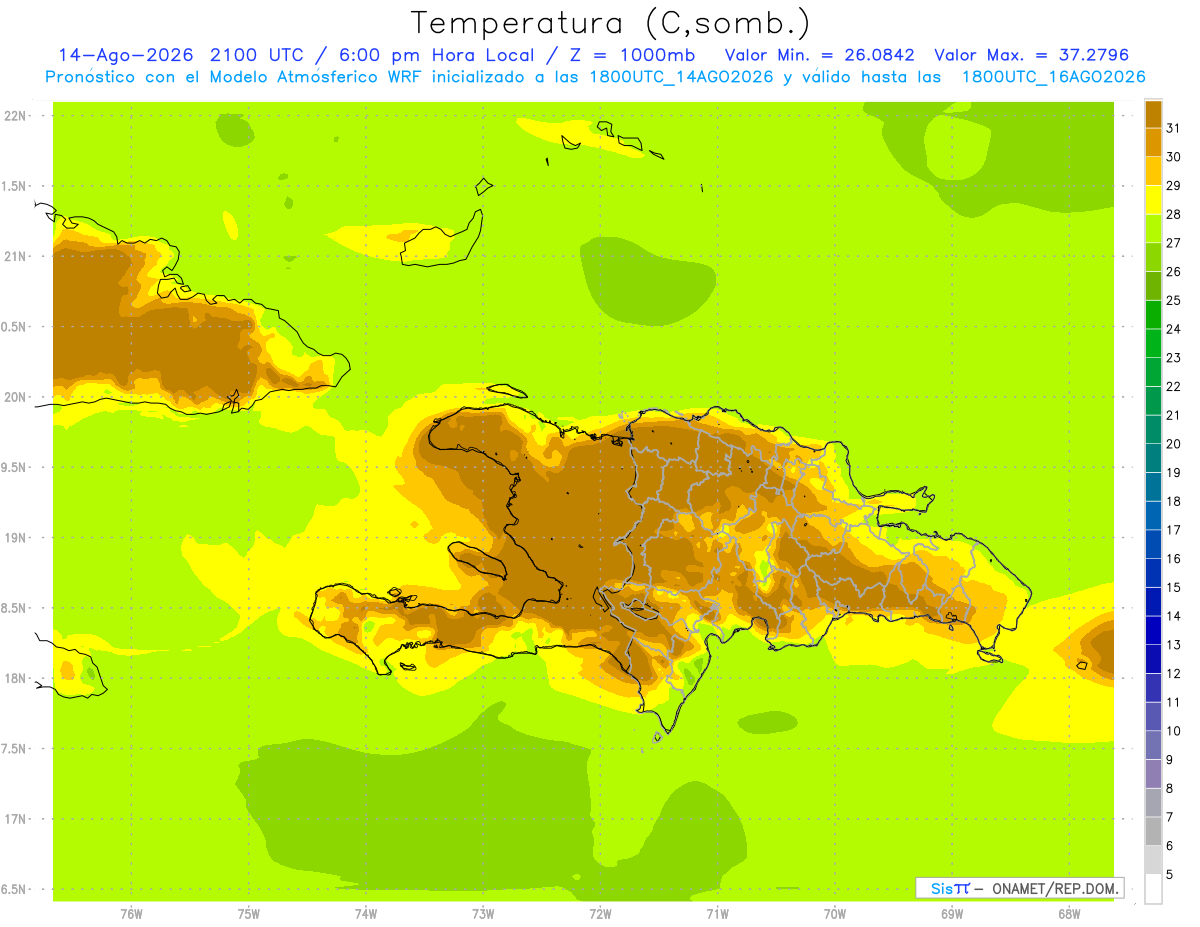Image resolution: width=1200 pixels, height=927 pixels.
Task: Pick the color bar swatch between 30 and 31
Action: pyautogui.click(x=1153, y=142)
